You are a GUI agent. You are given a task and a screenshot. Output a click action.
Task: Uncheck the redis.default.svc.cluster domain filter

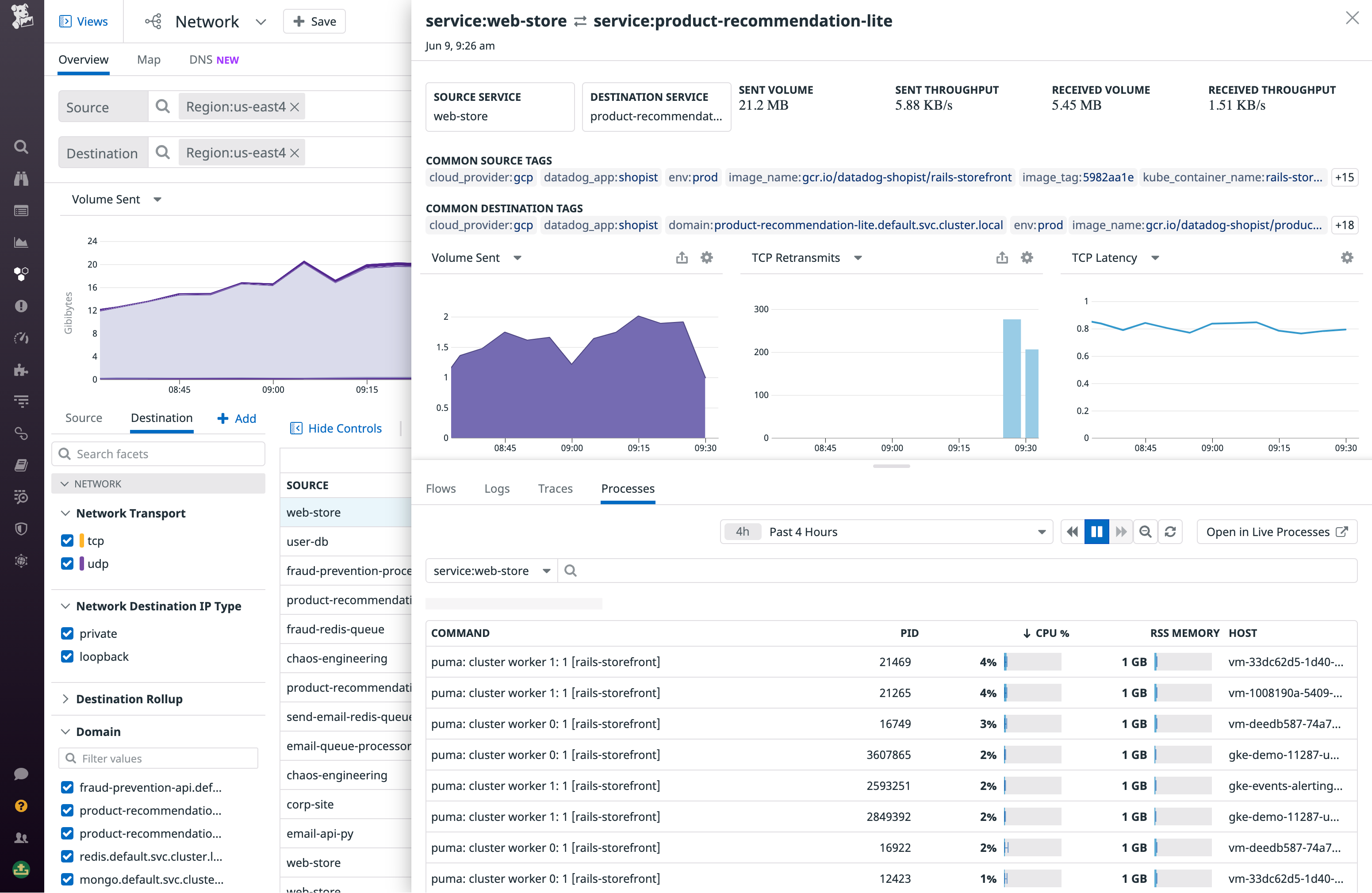tap(67, 856)
